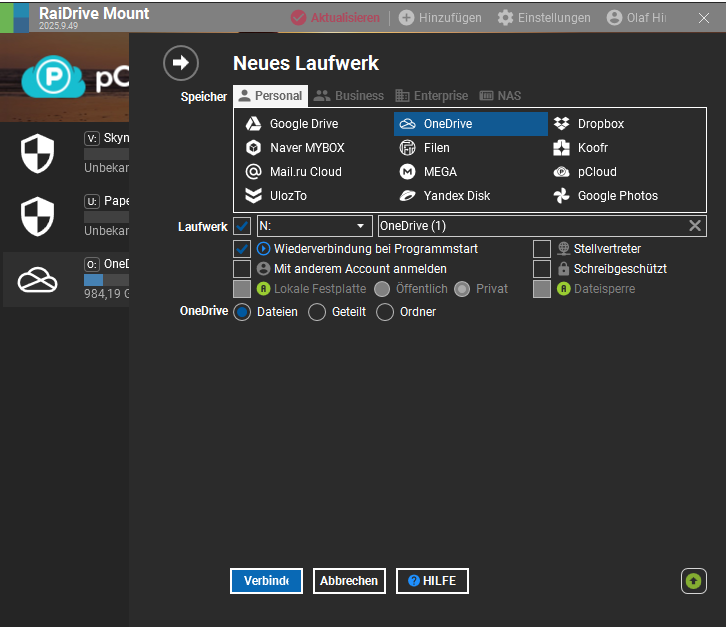
Task: Click the Hinzufügen label in title bar
Action: point(450,18)
